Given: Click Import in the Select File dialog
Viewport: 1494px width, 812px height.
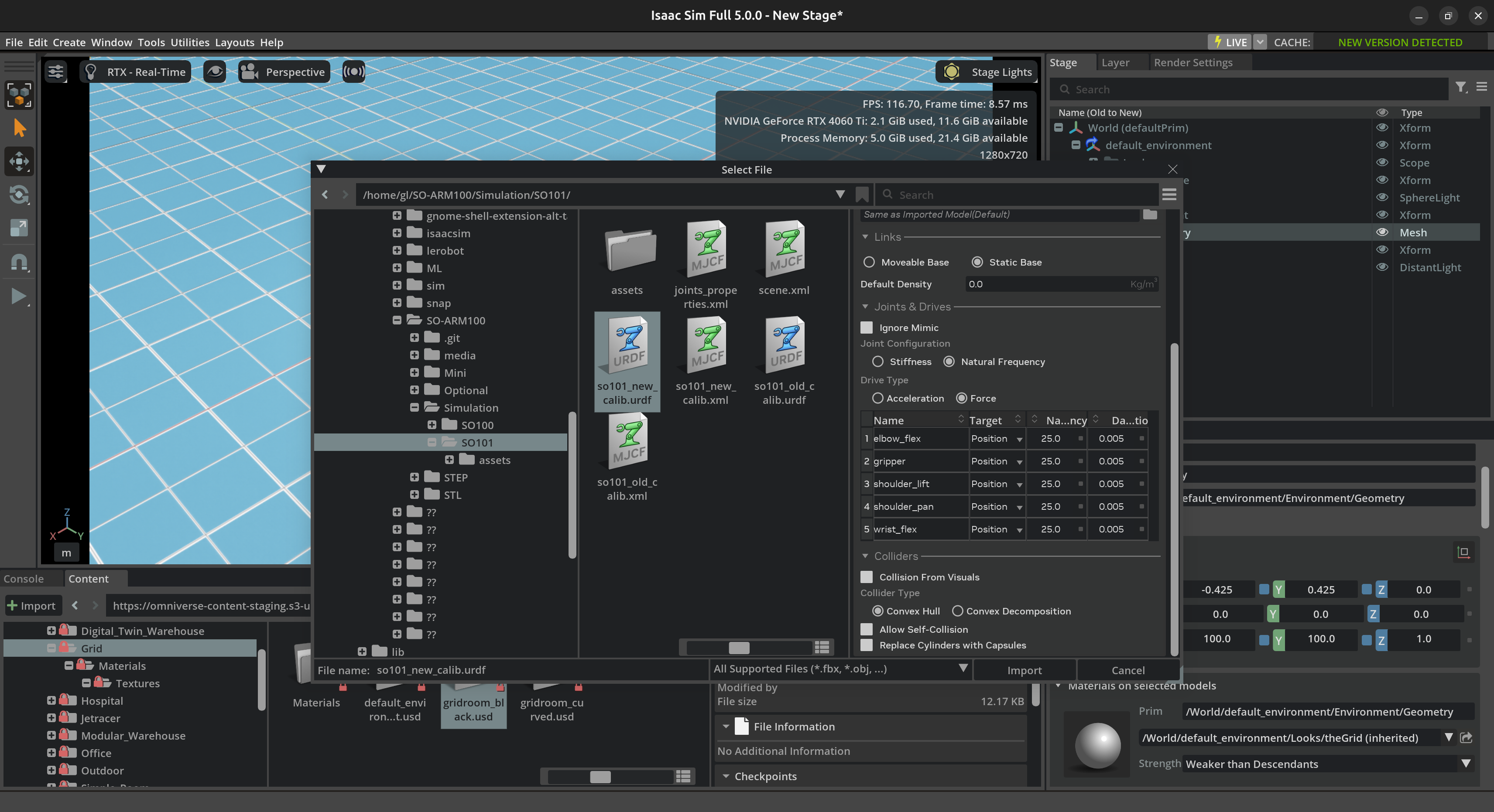Looking at the screenshot, I should click(1024, 670).
